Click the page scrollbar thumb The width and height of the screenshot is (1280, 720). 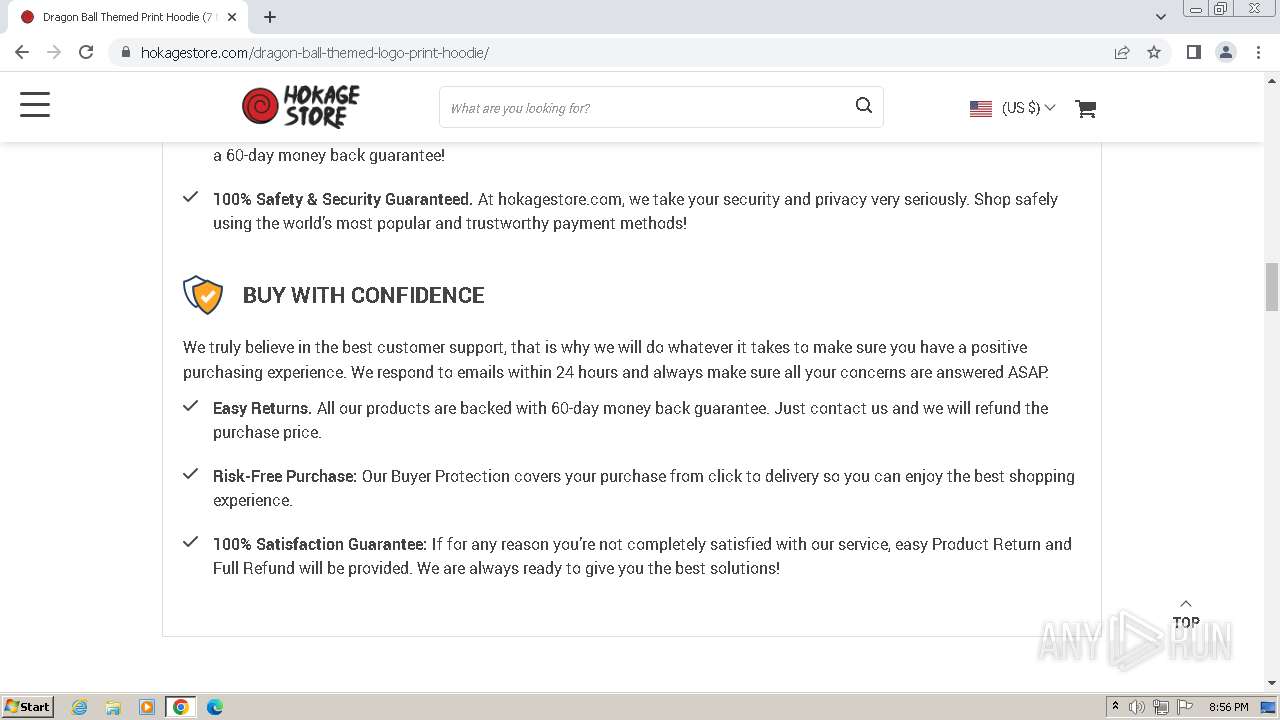[1272, 287]
